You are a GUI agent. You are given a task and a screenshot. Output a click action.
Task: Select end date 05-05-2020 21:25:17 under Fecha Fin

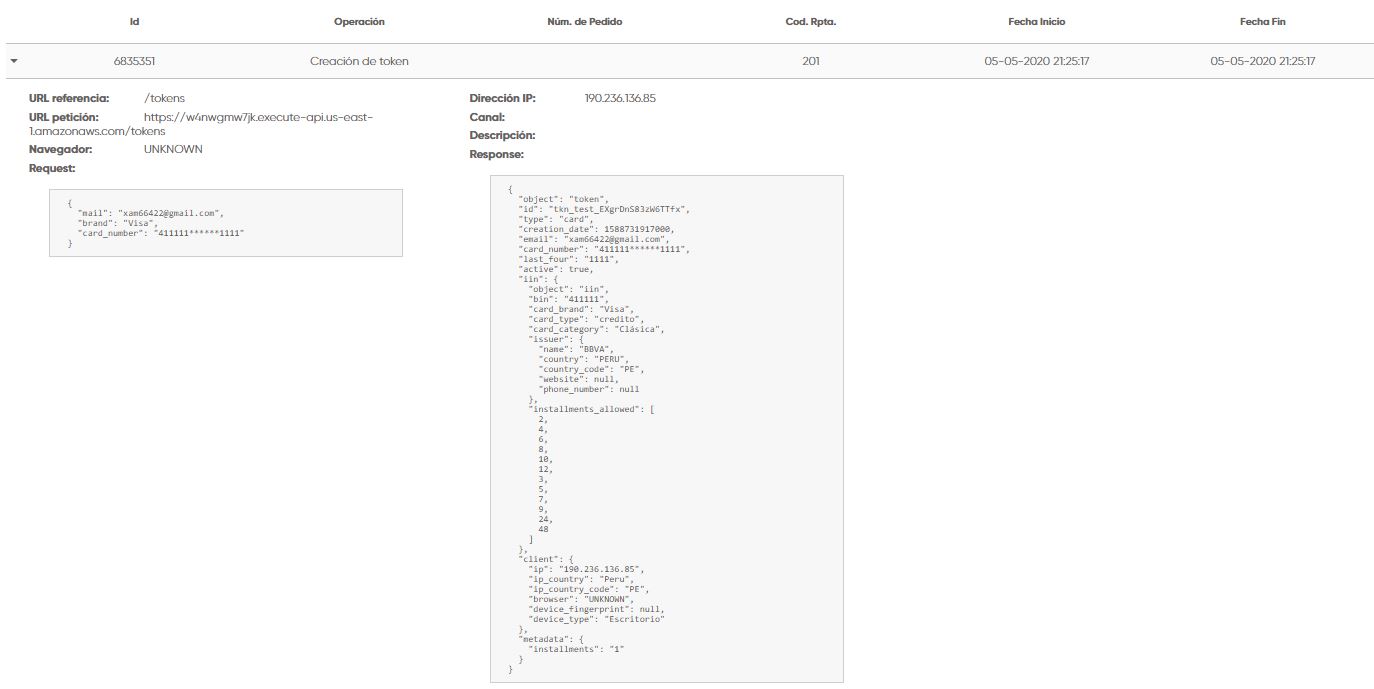(1262, 61)
